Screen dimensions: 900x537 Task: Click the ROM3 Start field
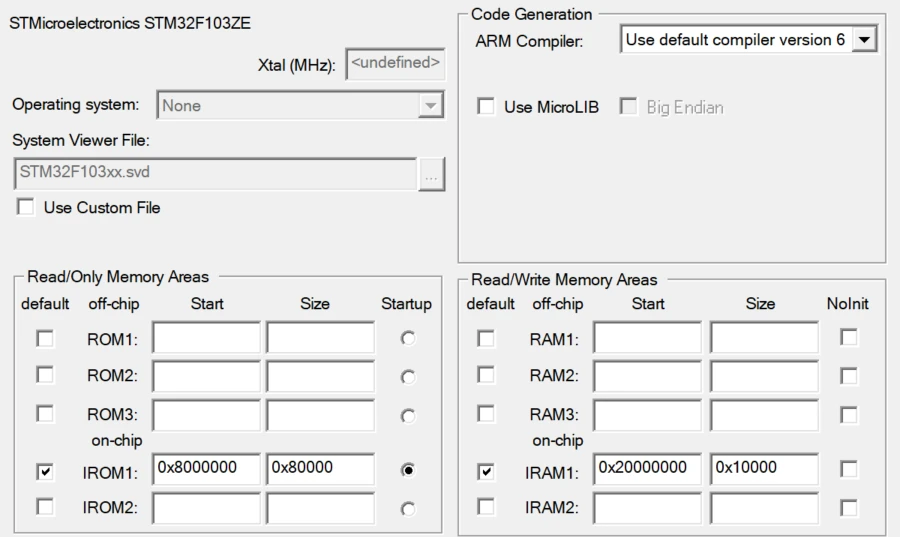click(206, 415)
